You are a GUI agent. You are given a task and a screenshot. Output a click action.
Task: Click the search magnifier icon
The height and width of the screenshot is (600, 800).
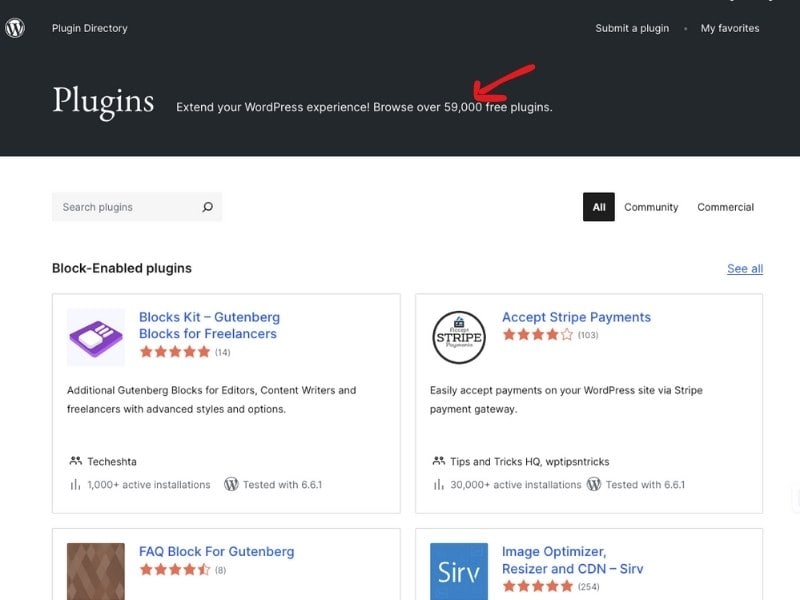click(x=208, y=207)
